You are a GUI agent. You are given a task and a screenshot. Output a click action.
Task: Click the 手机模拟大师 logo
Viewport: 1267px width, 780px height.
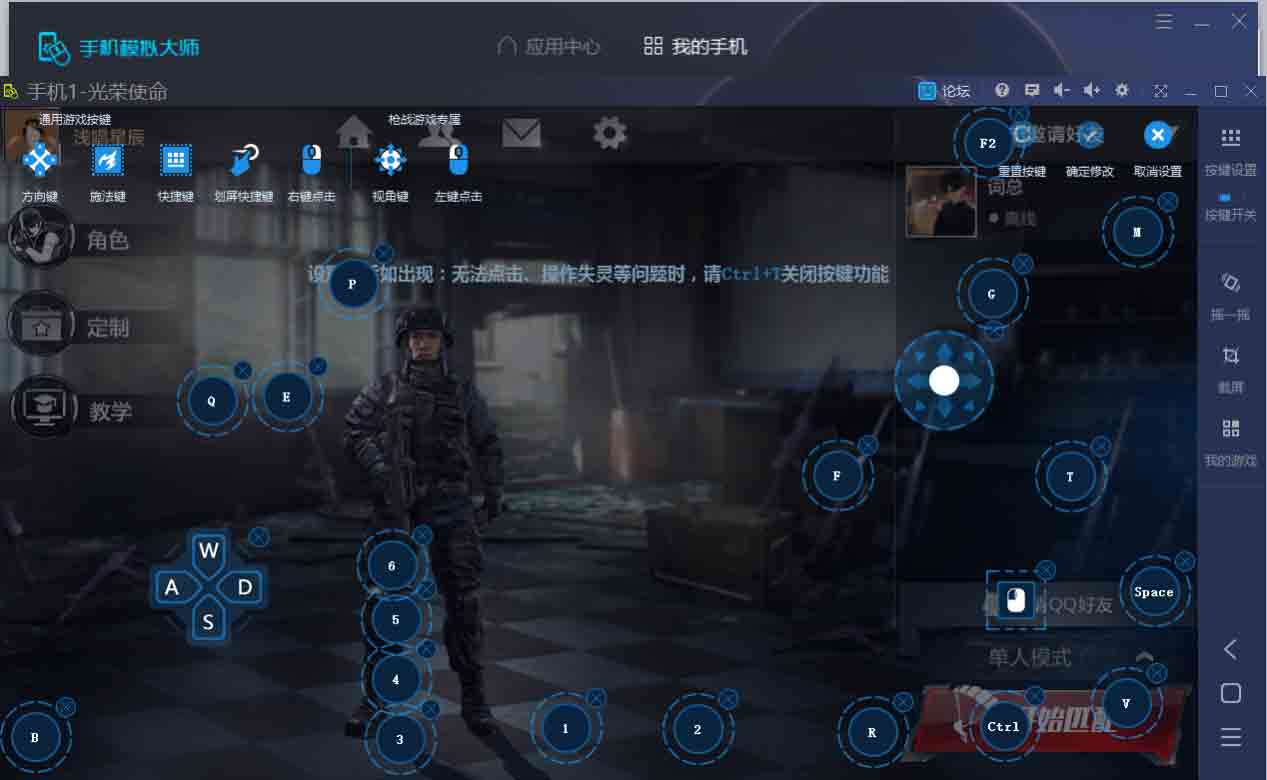pyautogui.click(x=119, y=47)
